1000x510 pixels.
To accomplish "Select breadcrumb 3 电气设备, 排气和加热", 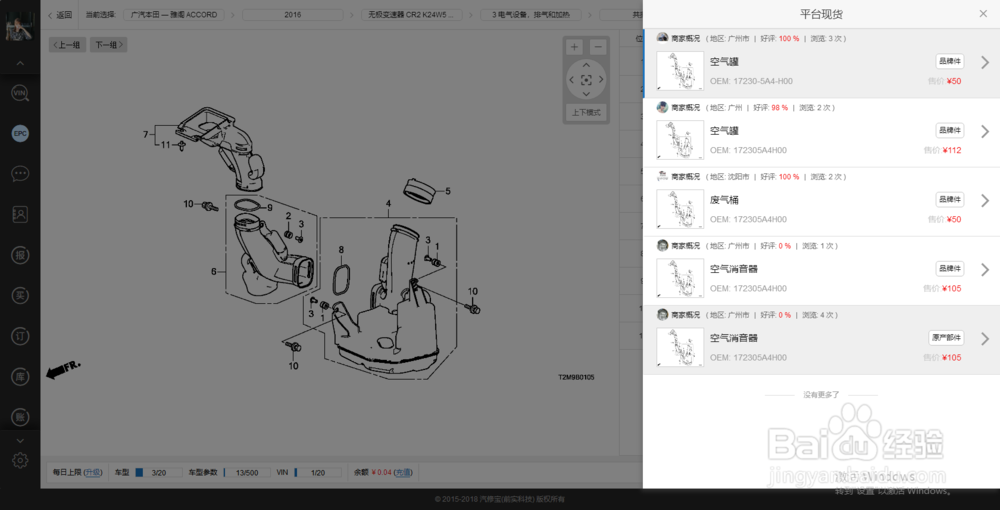I will click(x=531, y=15).
